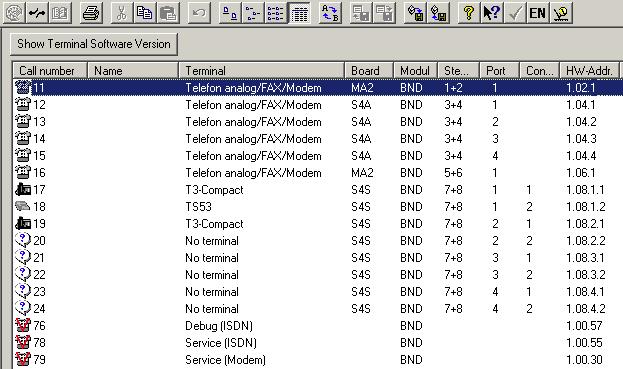
Task: Select call number 16 row
Action: [318, 173]
